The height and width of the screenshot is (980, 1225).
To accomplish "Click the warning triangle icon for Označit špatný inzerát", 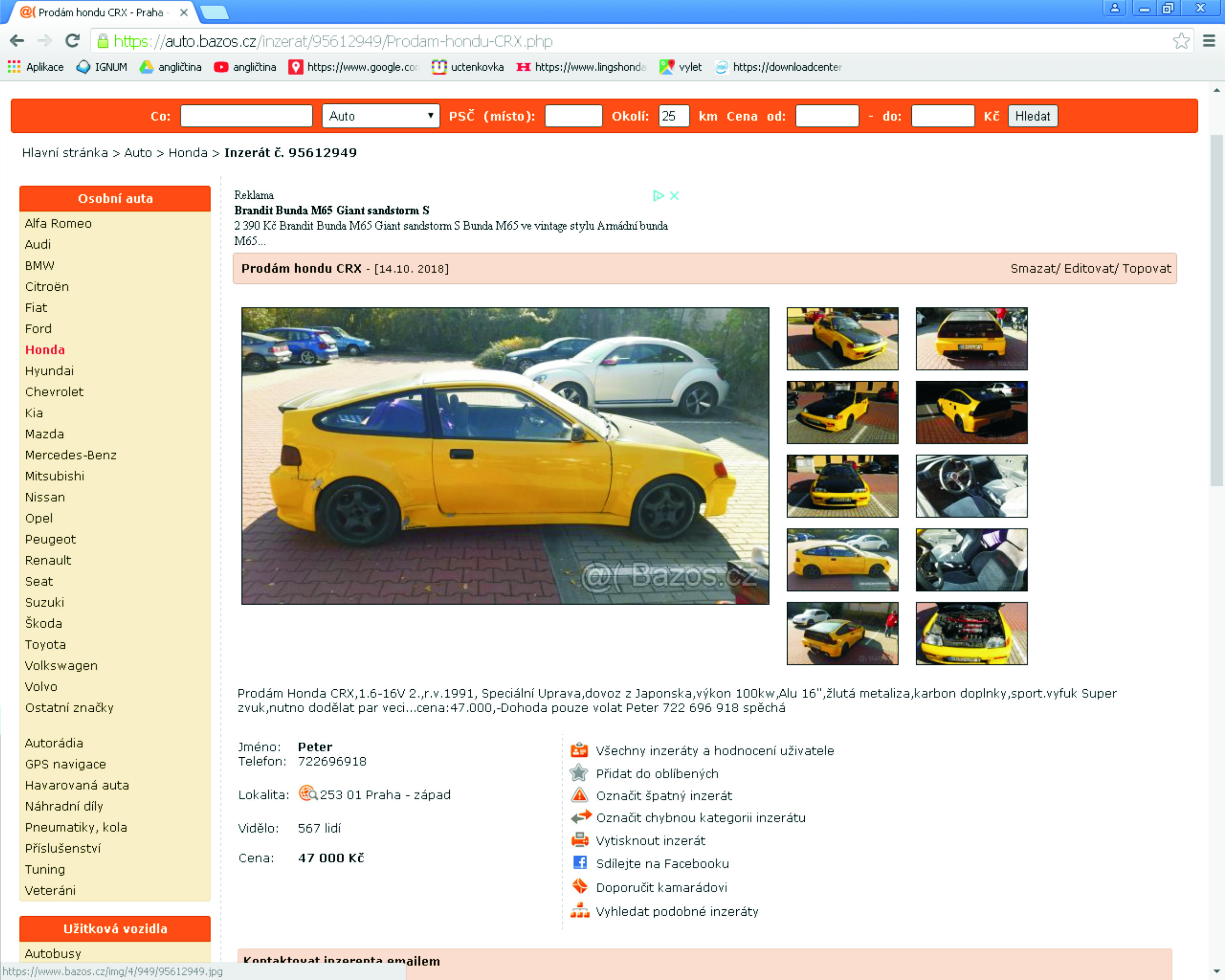I will (x=579, y=795).
